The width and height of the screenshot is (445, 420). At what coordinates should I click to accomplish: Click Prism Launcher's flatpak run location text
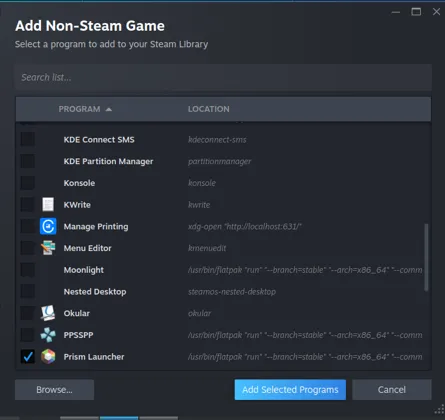[305, 357]
